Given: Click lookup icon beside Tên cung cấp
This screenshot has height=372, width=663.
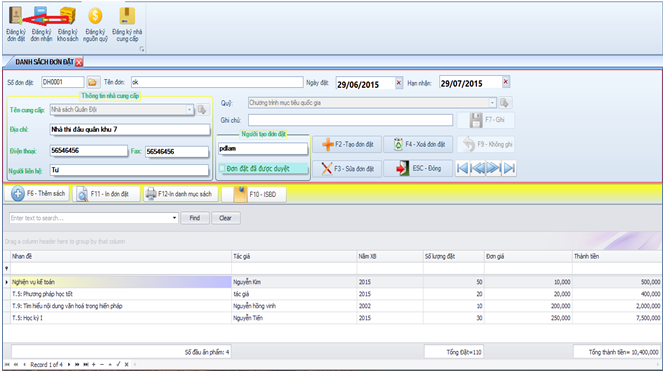Looking at the screenshot, I should (x=202, y=109).
